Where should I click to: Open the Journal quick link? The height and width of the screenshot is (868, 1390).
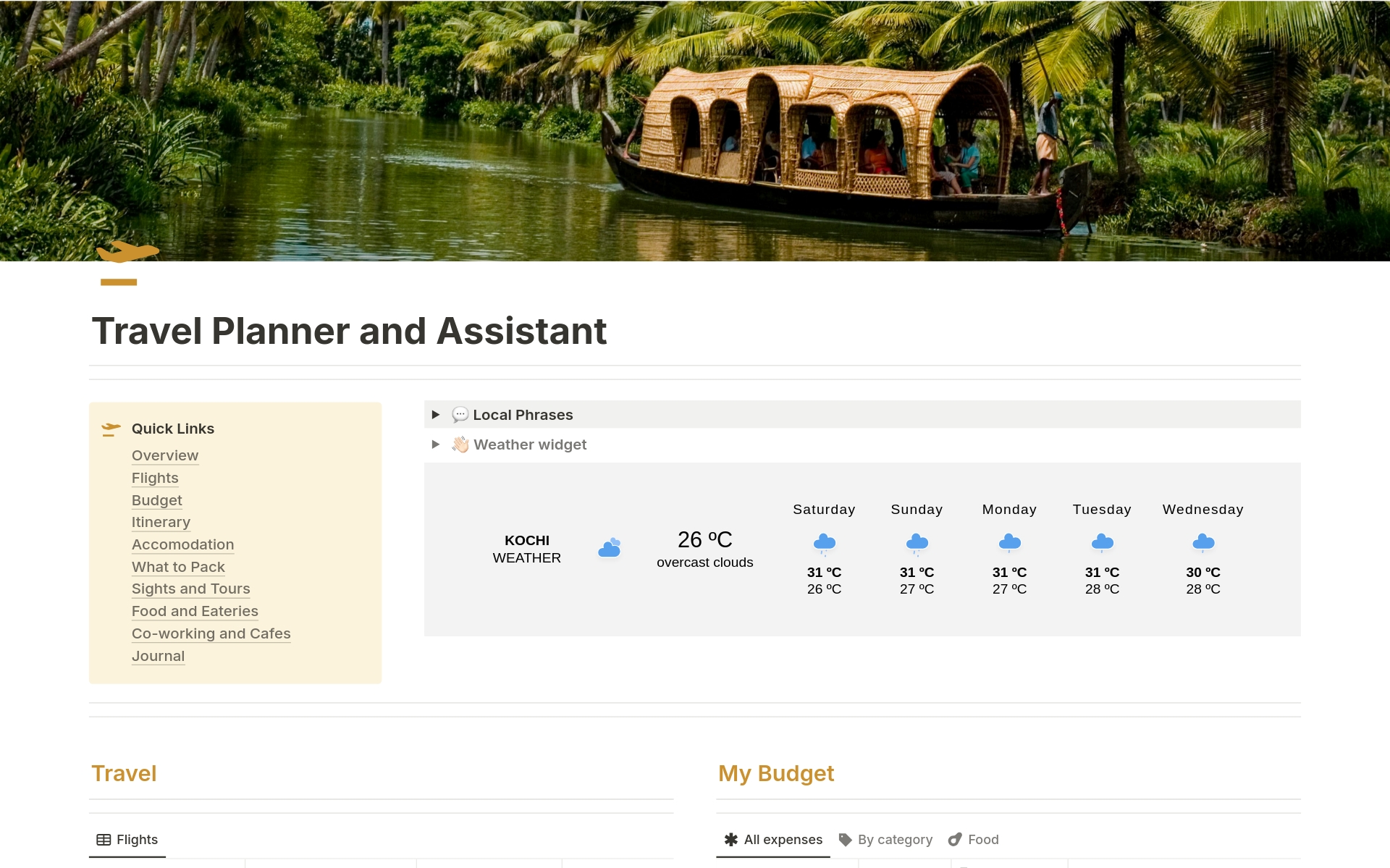158,656
